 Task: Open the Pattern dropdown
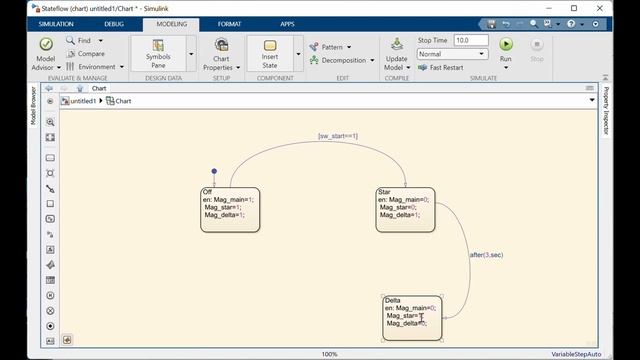click(x=330, y=47)
